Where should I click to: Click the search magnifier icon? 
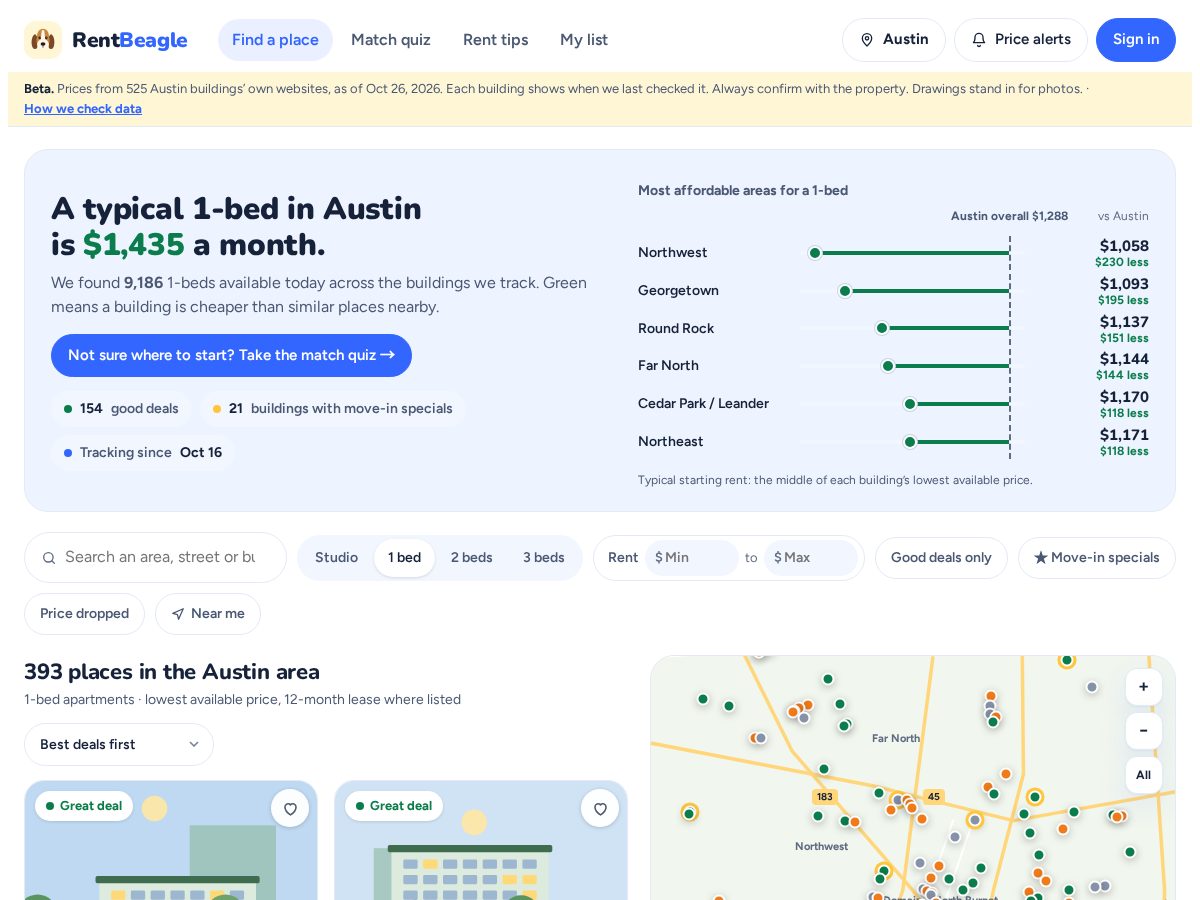[49, 558]
